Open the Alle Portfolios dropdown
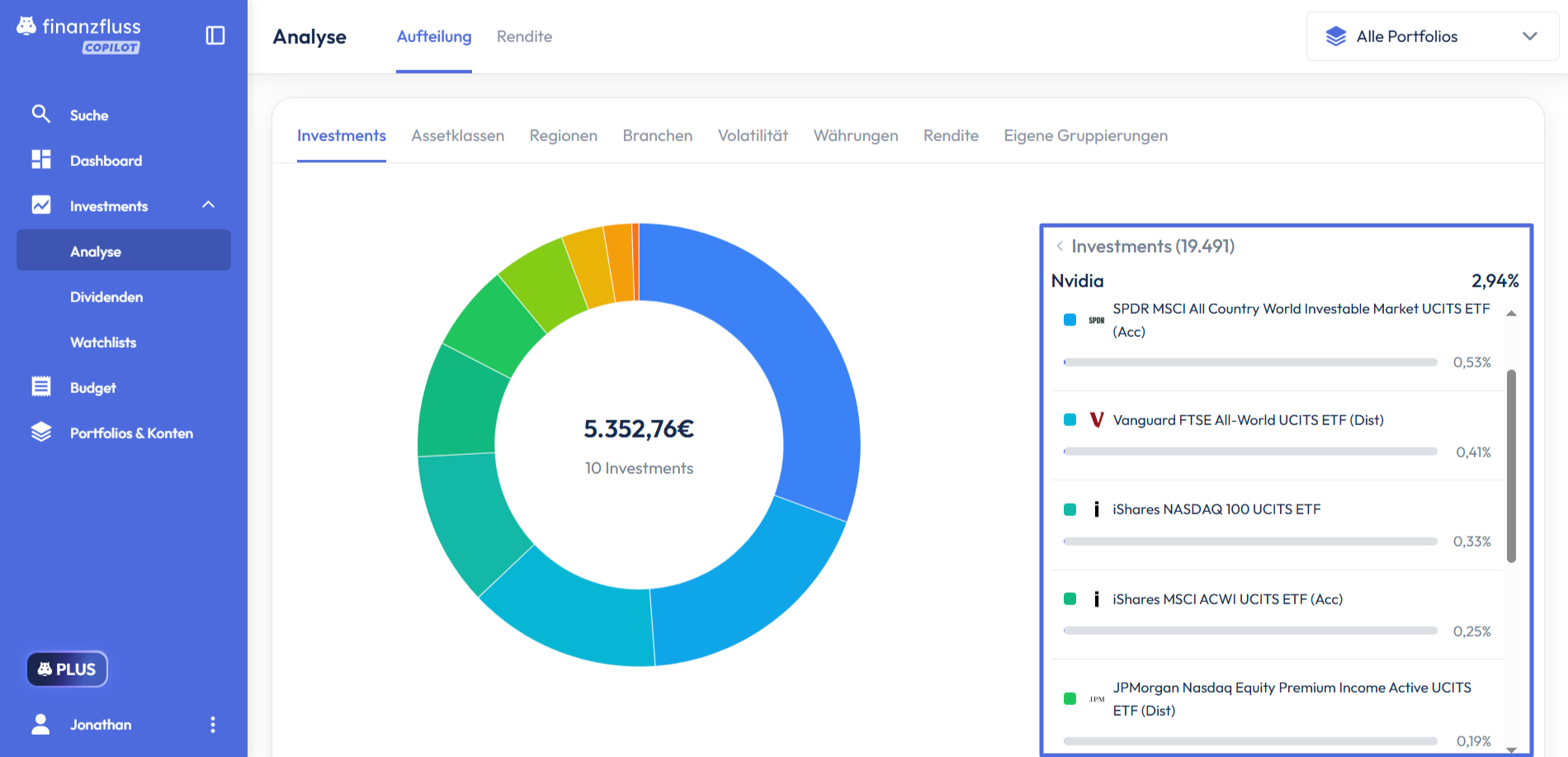Screen dimensions: 1568x757 pos(1432,36)
